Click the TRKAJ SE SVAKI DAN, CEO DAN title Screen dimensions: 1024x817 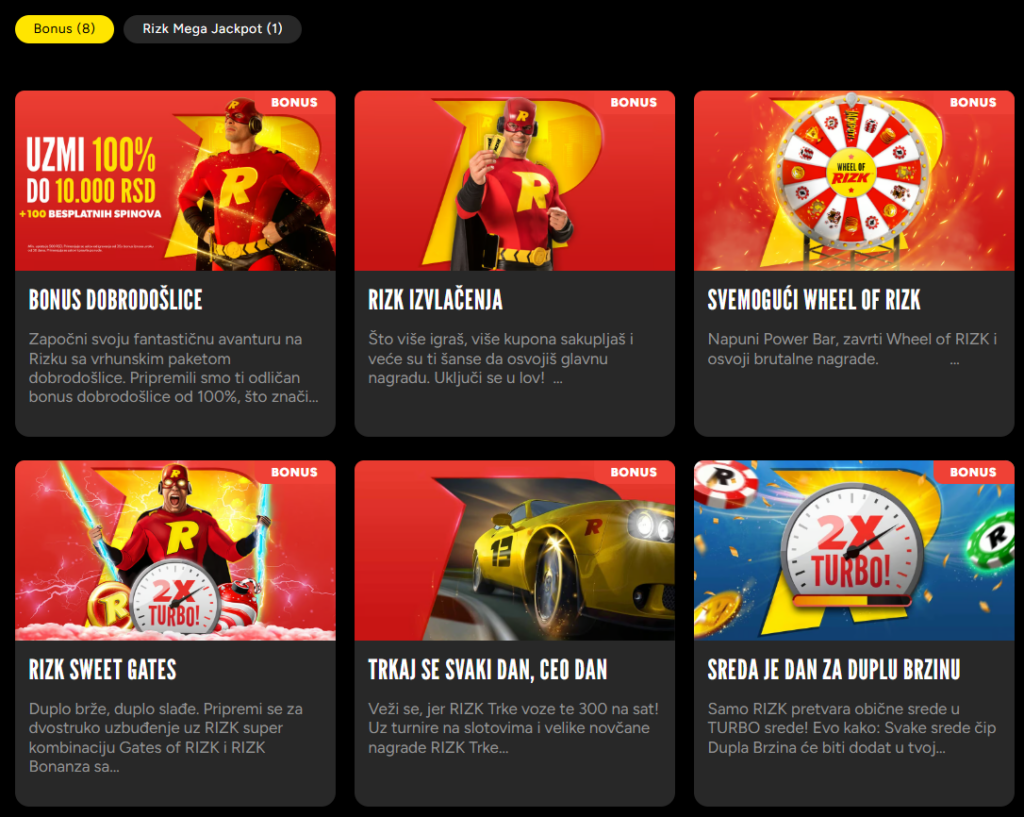click(488, 669)
